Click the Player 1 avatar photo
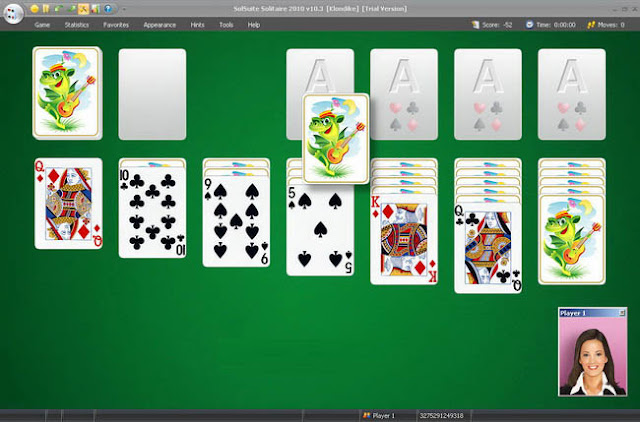This screenshot has height=422, width=640. coord(592,357)
